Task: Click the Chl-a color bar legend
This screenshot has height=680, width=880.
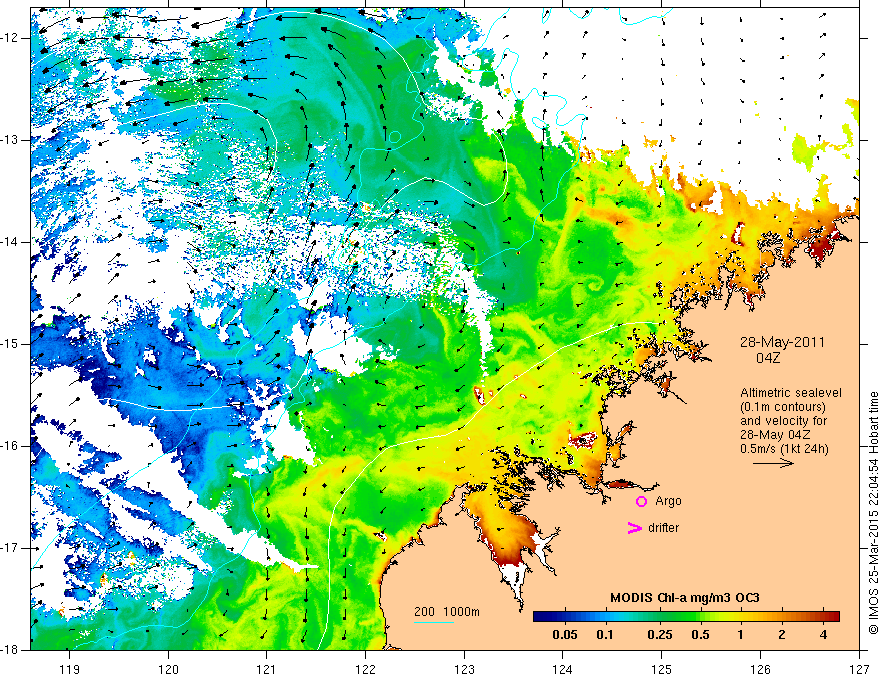Action: tap(686, 616)
